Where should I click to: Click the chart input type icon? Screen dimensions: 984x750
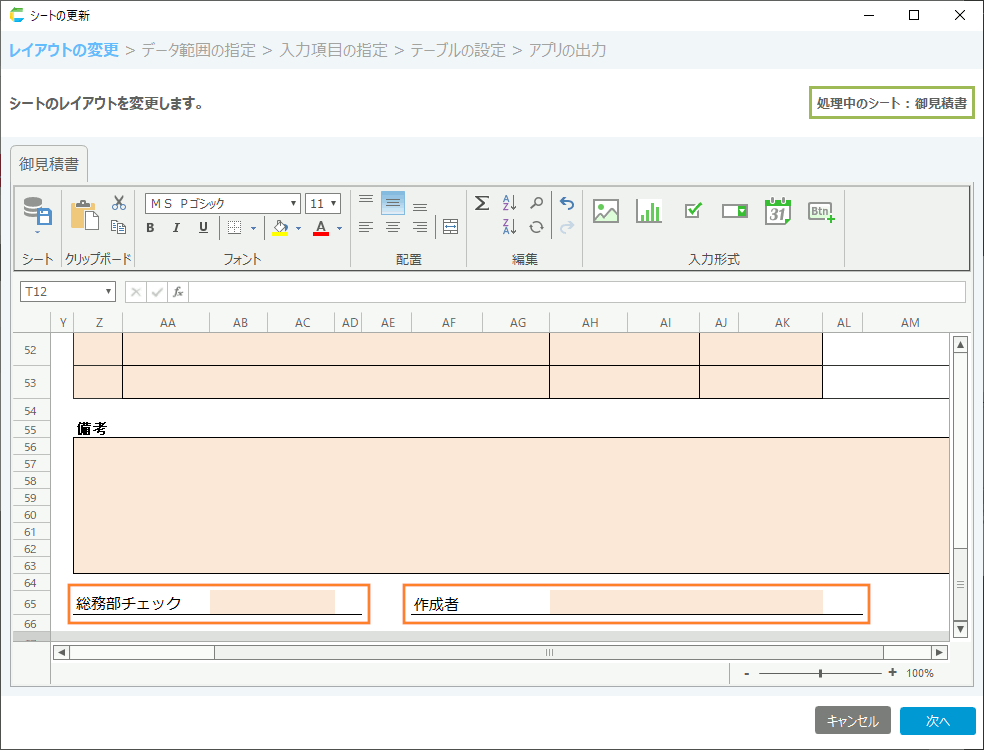[x=649, y=211]
